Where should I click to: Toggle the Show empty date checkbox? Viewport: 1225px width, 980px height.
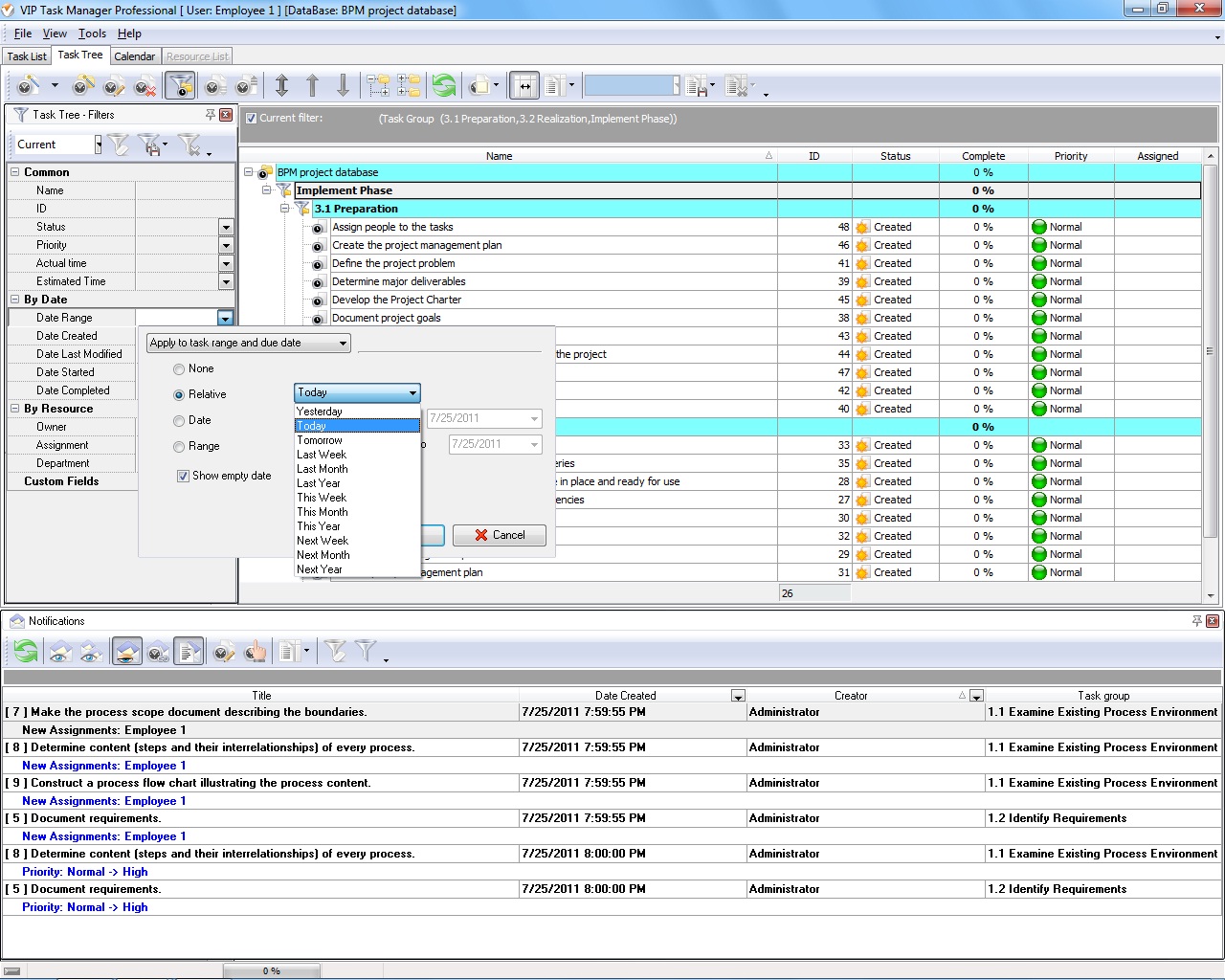pos(183,476)
